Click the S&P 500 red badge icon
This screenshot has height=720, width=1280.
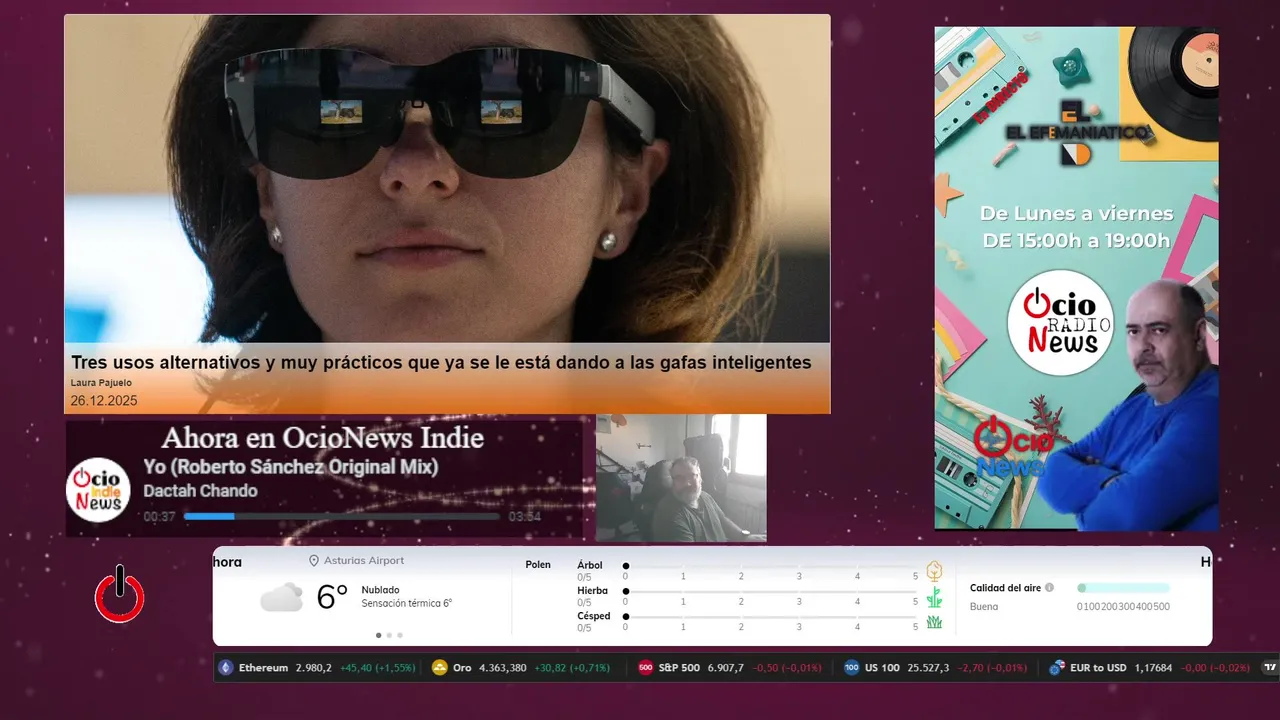[x=646, y=668]
